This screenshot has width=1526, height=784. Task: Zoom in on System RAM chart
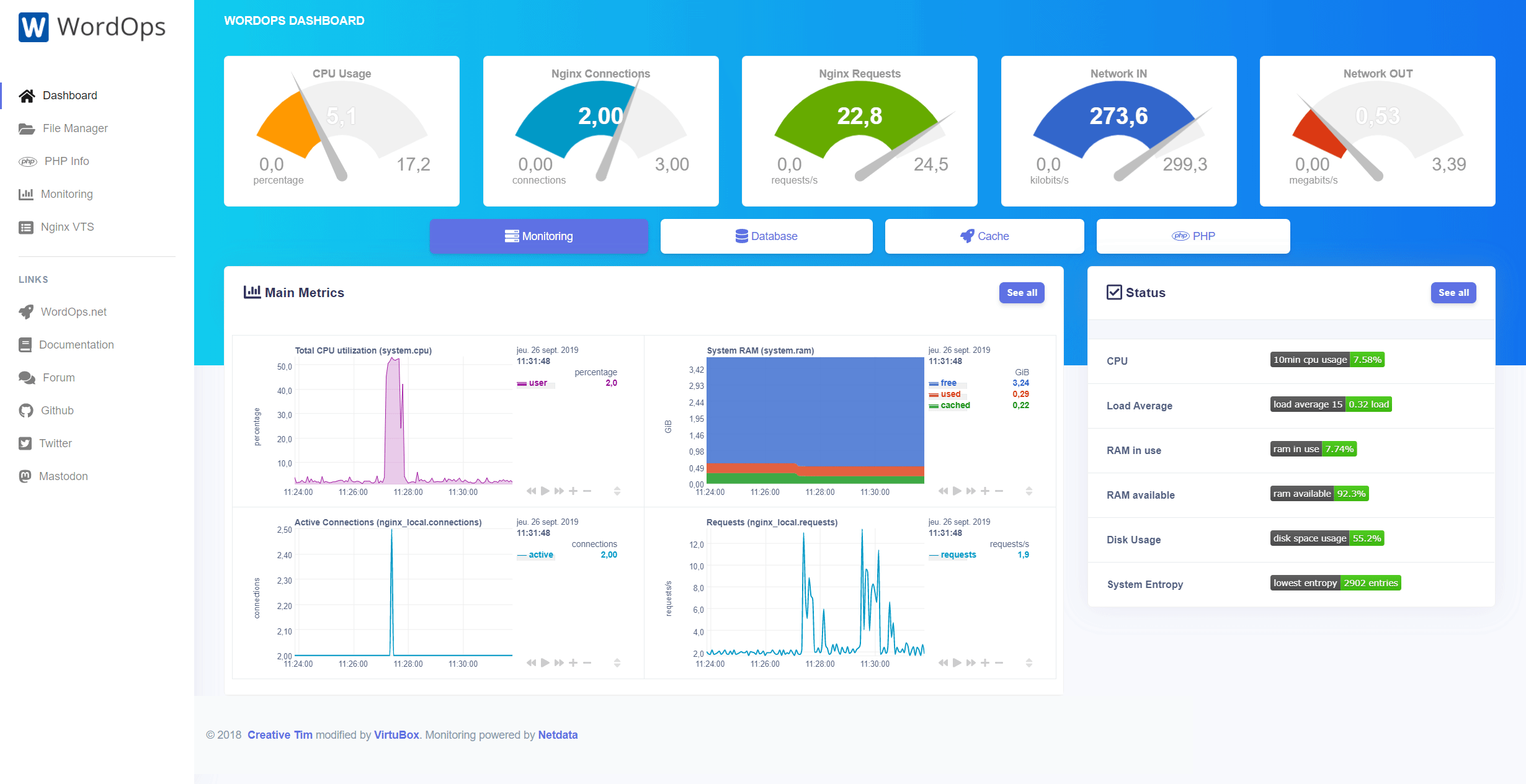(985, 491)
